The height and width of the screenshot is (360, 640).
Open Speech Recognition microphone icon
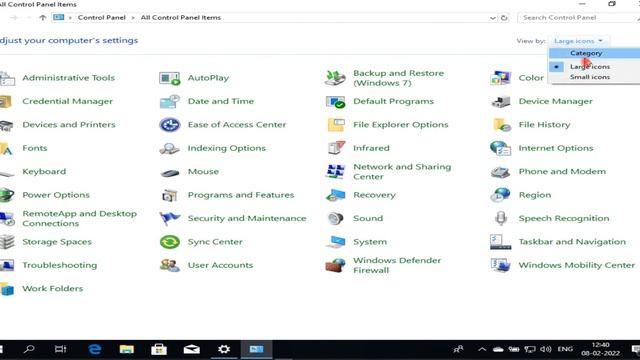[x=501, y=218]
